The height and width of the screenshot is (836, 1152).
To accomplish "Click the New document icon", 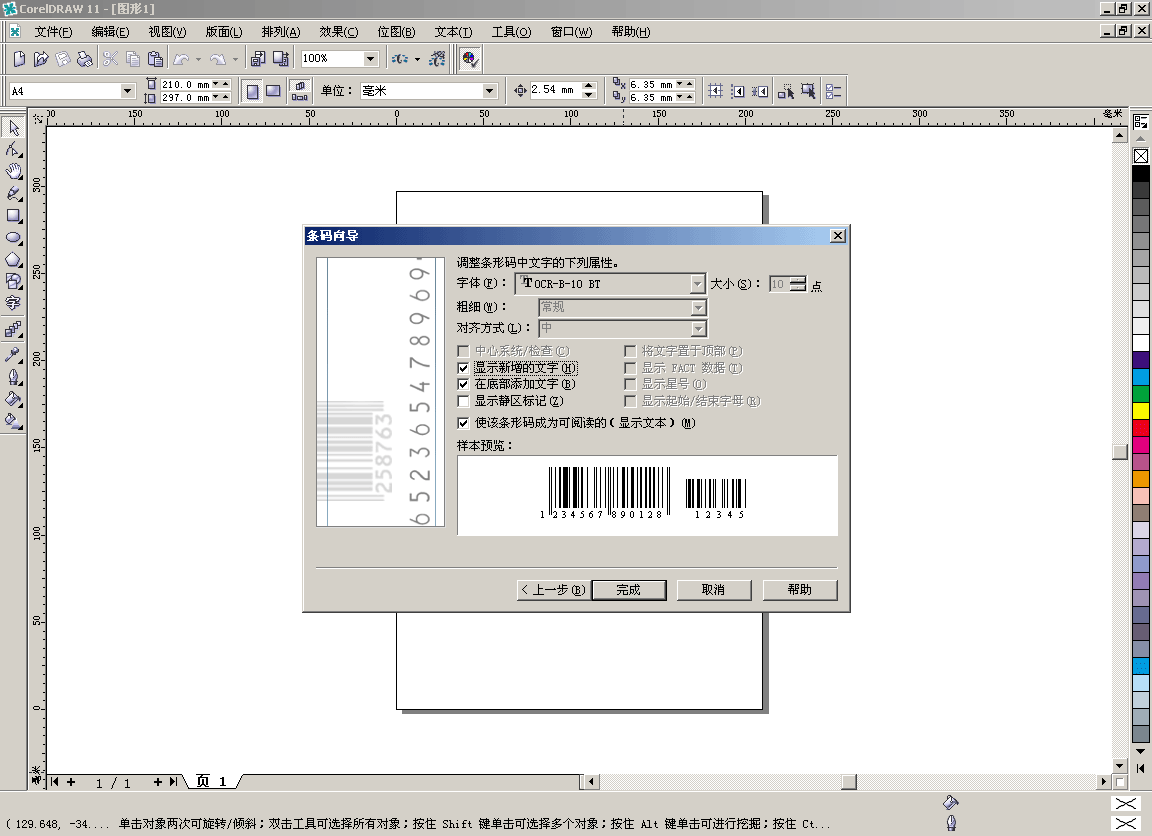I will coord(19,59).
